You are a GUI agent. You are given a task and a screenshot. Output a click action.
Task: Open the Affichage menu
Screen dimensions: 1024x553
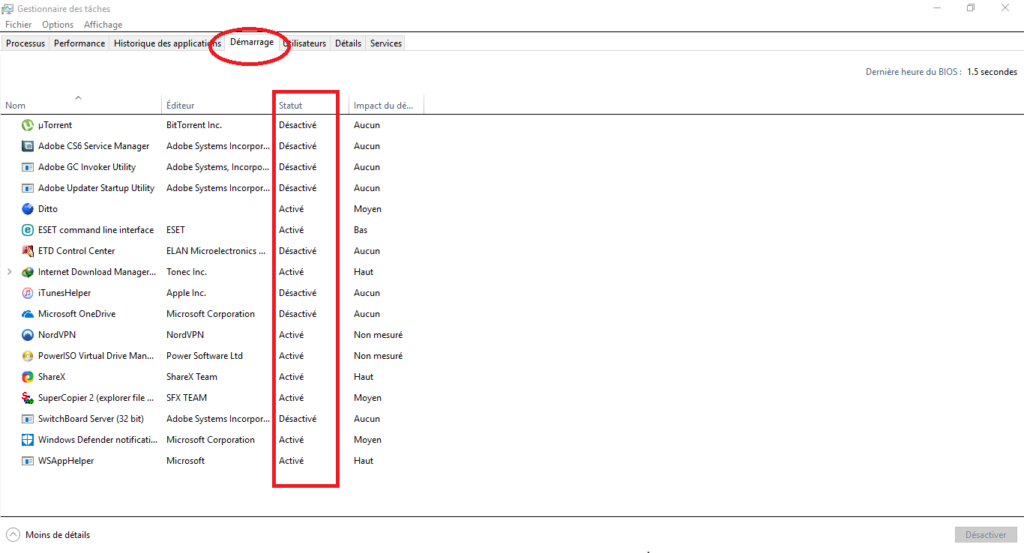coord(103,24)
